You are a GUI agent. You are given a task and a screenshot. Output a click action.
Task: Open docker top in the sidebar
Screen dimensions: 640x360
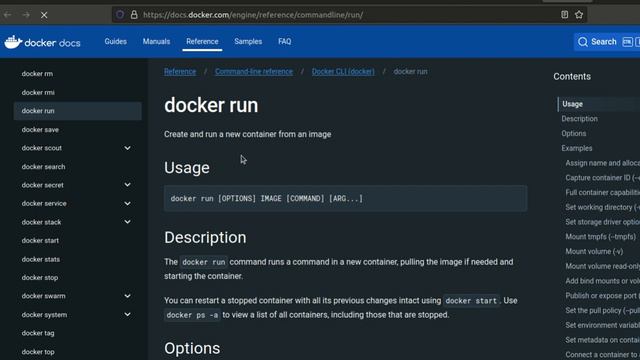(38, 352)
